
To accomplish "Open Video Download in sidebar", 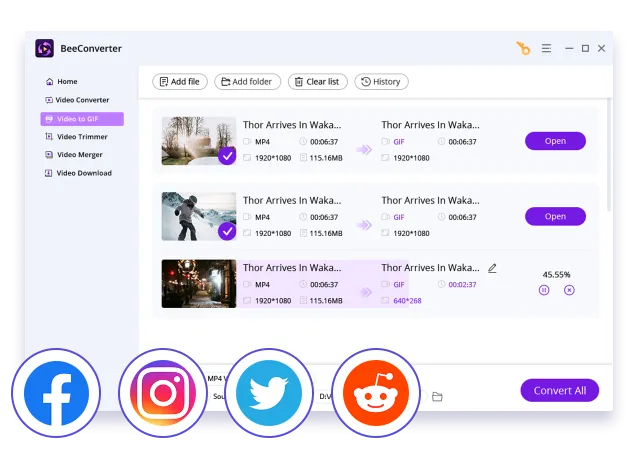I will (78, 173).
